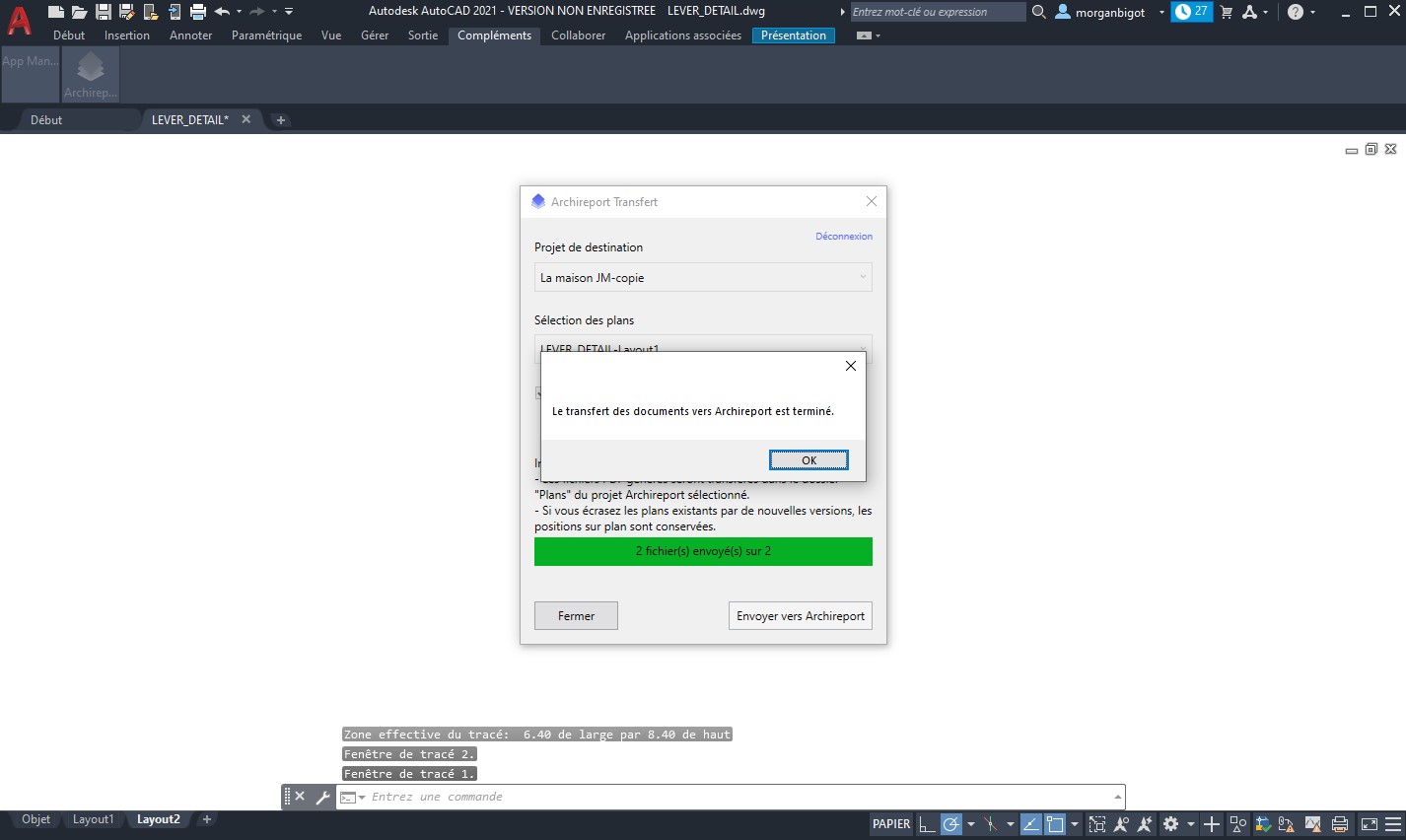Open the Projet de destination dropdown
The width and height of the screenshot is (1406, 840).
(703, 277)
